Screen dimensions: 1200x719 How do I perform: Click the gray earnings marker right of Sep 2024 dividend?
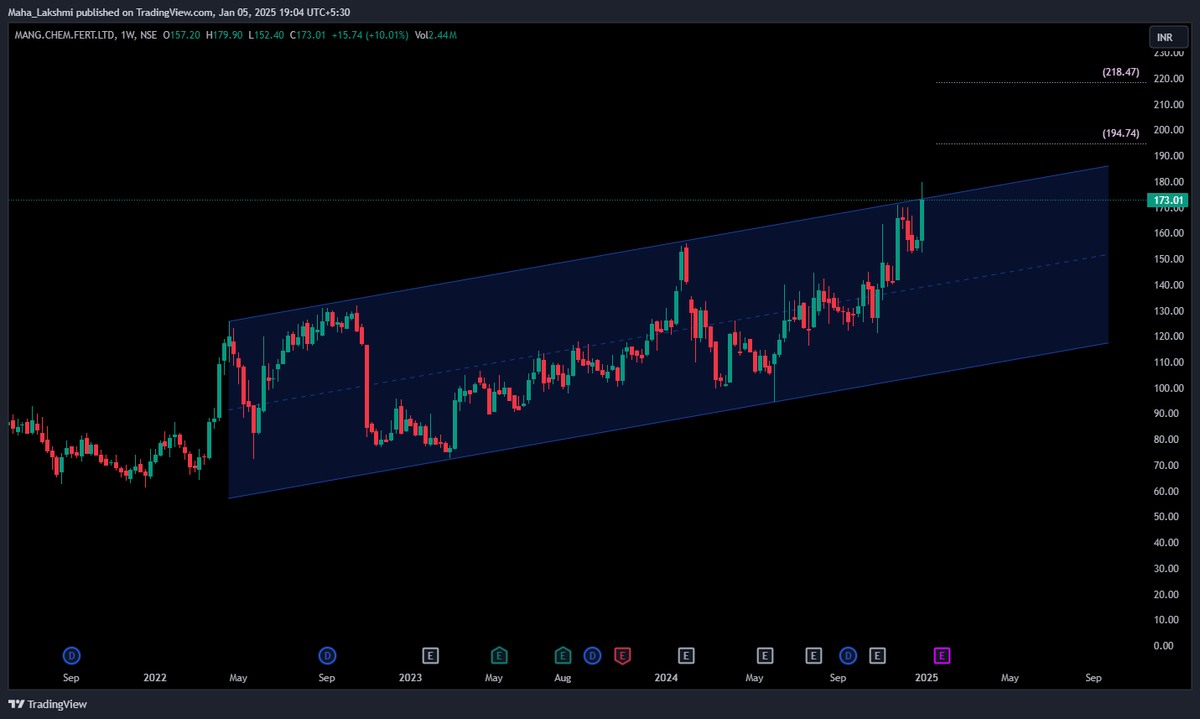[x=878, y=656]
